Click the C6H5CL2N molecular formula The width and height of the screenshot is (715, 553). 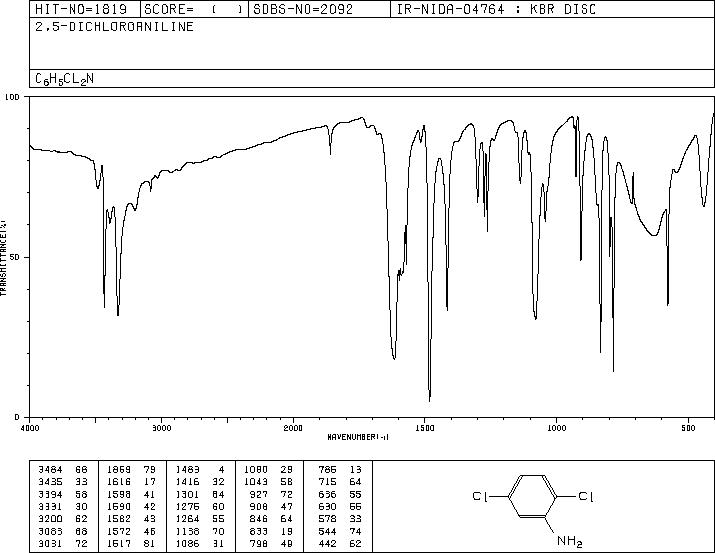click(64, 79)
